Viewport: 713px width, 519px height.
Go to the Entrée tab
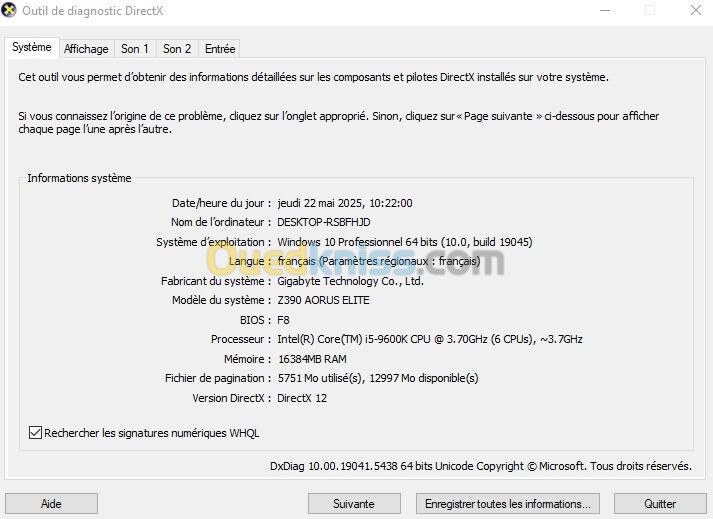click(220, 49)
